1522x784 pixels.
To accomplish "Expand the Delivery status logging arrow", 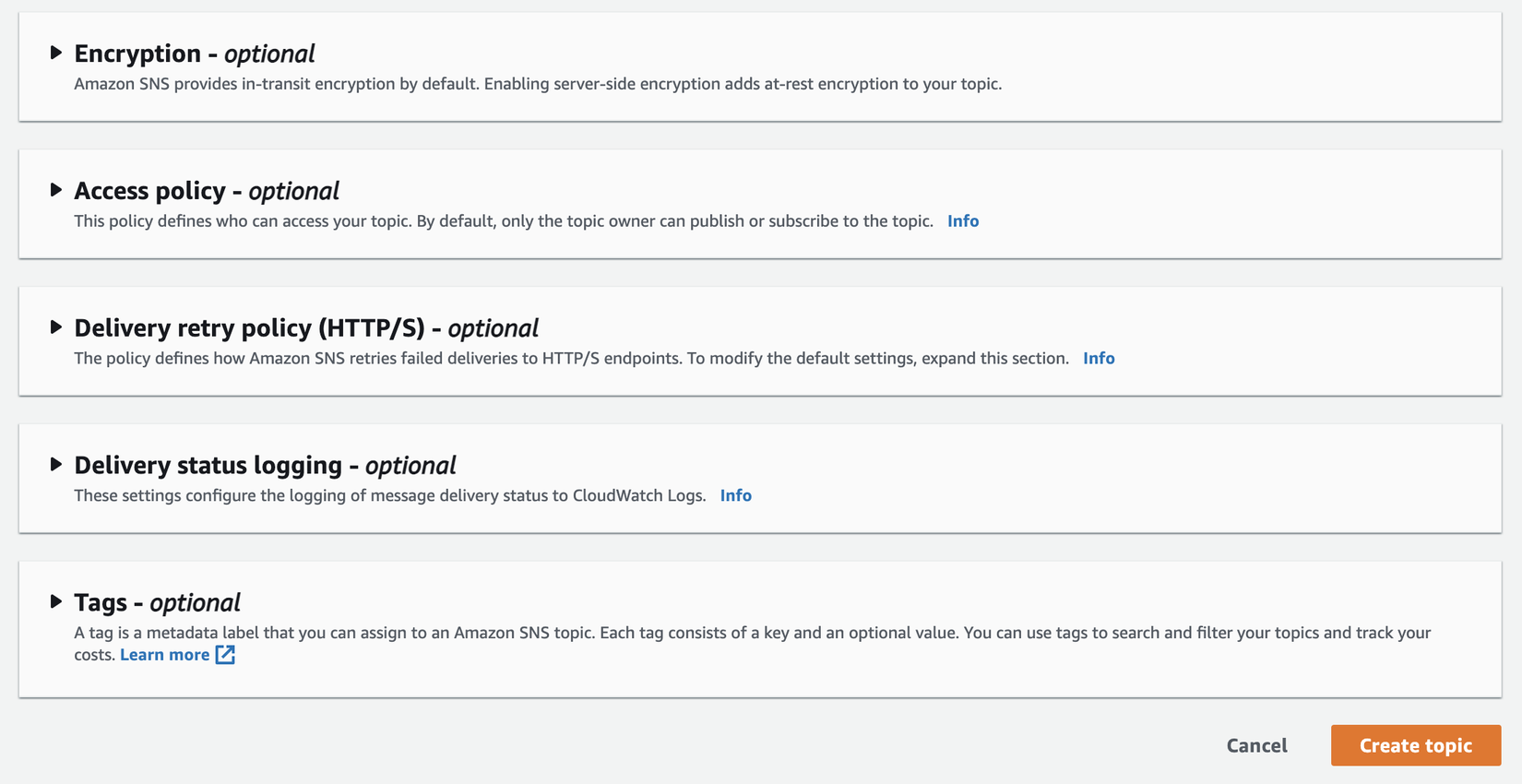I will pos(56,465).
